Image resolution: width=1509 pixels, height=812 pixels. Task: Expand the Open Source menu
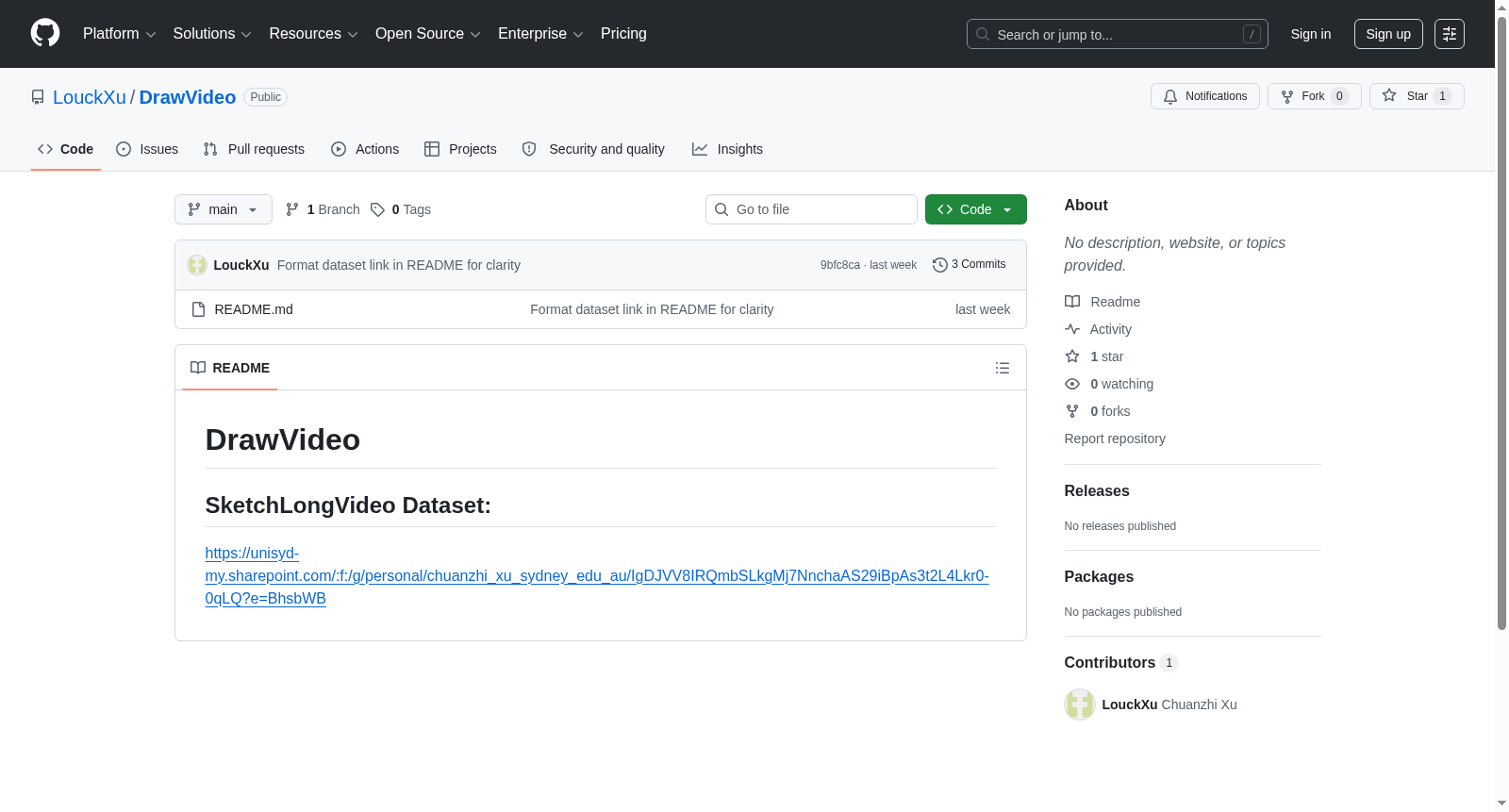[x=428, y=34]
